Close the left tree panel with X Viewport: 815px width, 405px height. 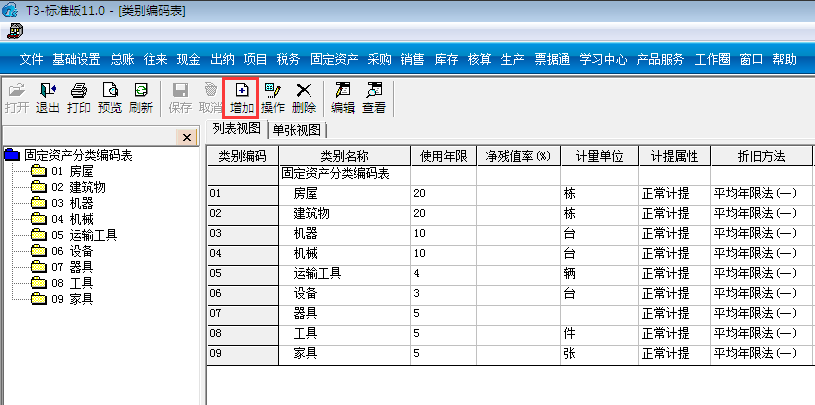point(187,136)
